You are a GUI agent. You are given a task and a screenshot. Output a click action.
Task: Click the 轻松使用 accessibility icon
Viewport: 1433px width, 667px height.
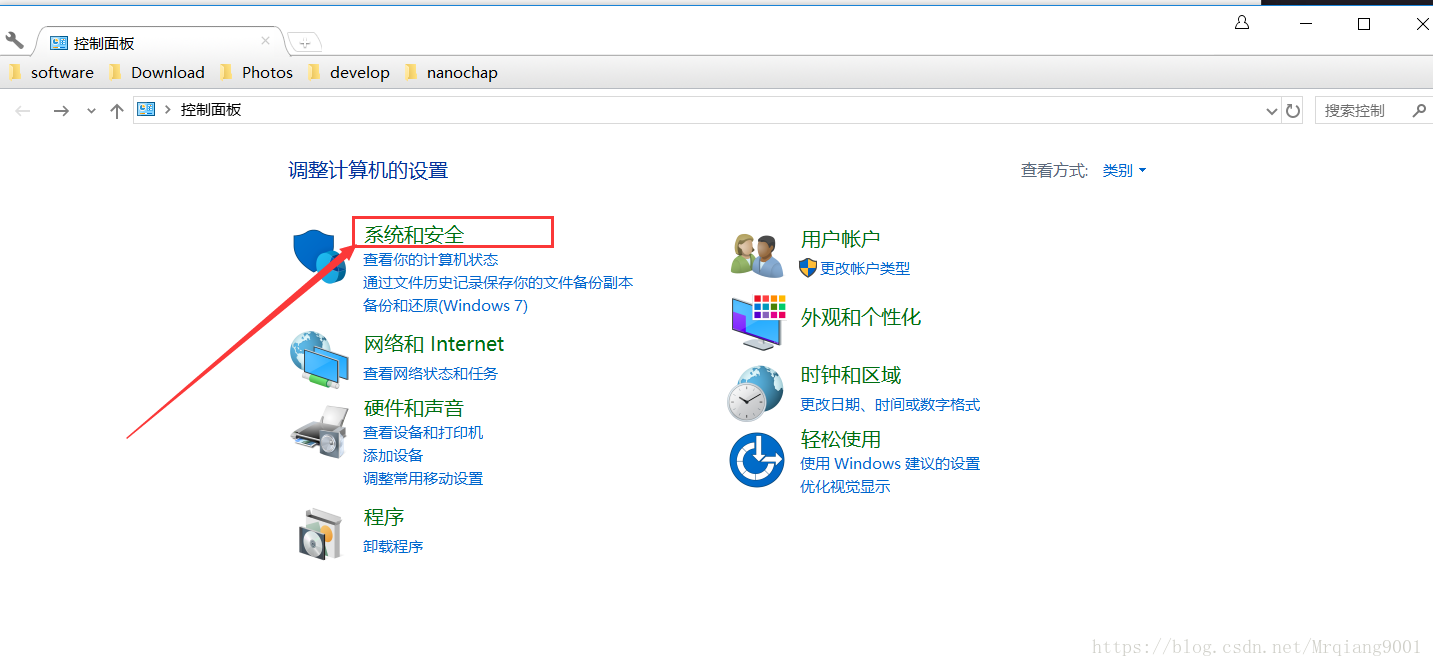click(x=757, y=460)
